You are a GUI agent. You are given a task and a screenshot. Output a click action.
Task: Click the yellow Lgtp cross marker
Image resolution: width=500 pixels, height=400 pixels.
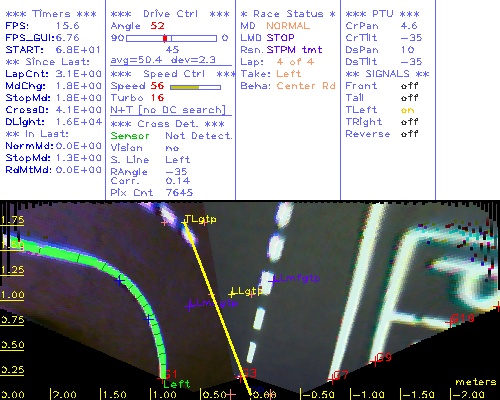click(232, 294)
